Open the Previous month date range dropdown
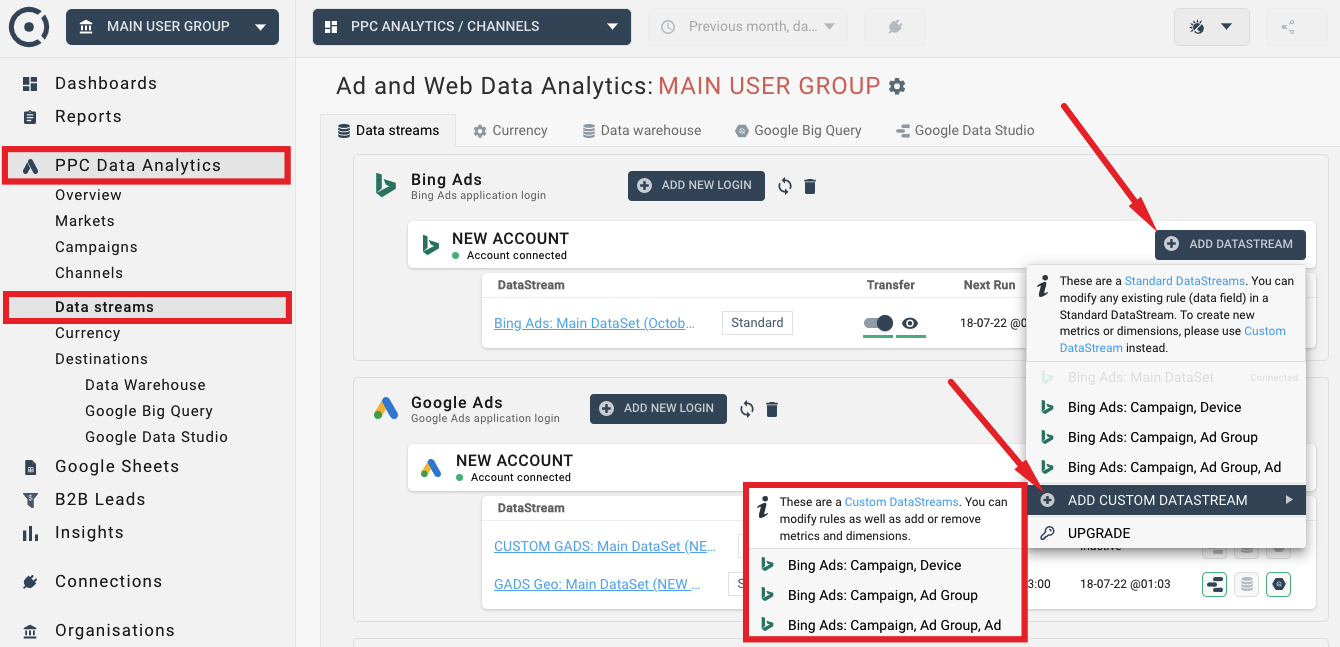Image resolution: width=1340 pixels, height=647 pixels. [x=748, y=27]
